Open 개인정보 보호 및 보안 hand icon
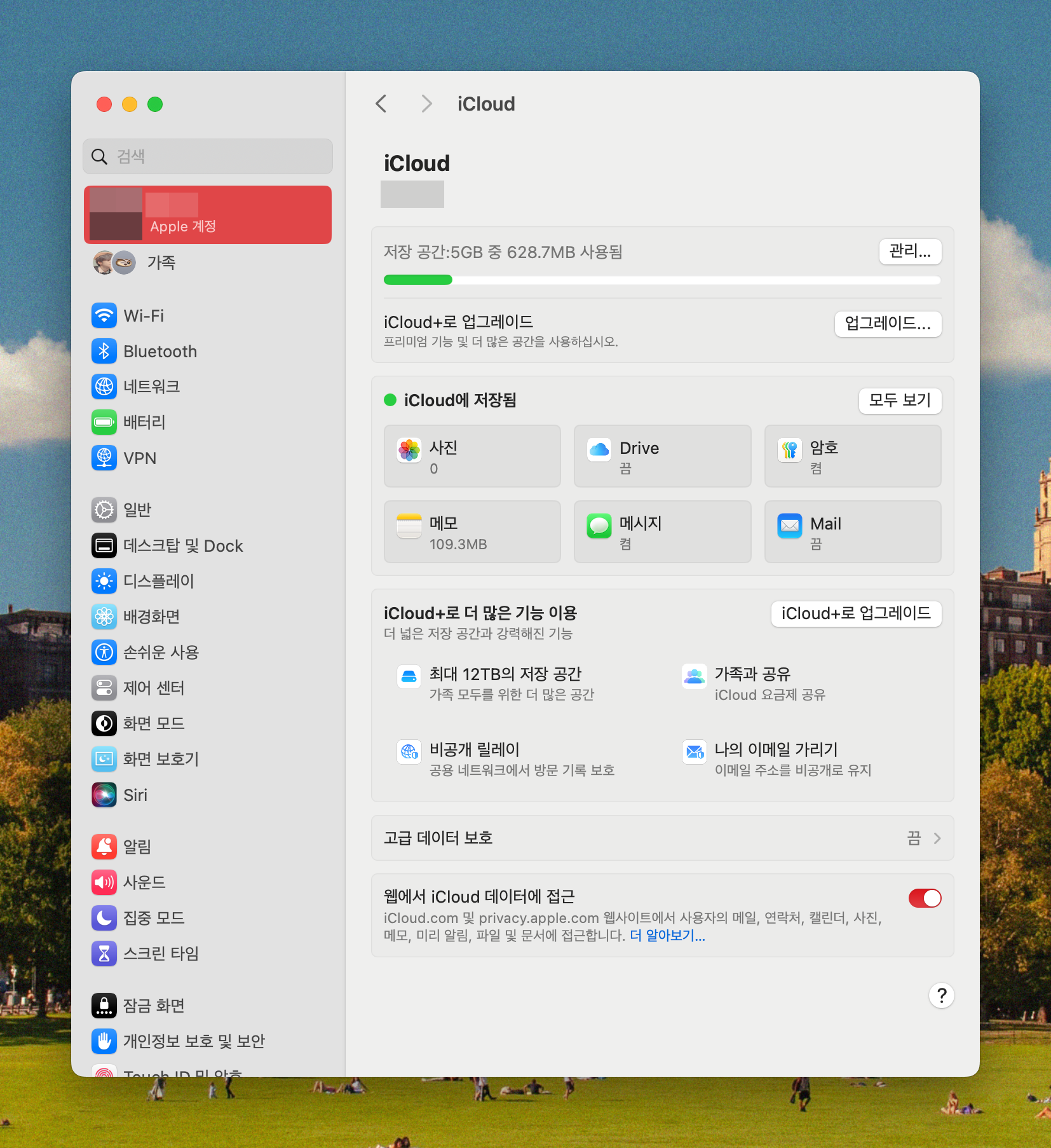This screenshot has height=1148, width=1051. pyautogui.click(x=104, y=1041)
